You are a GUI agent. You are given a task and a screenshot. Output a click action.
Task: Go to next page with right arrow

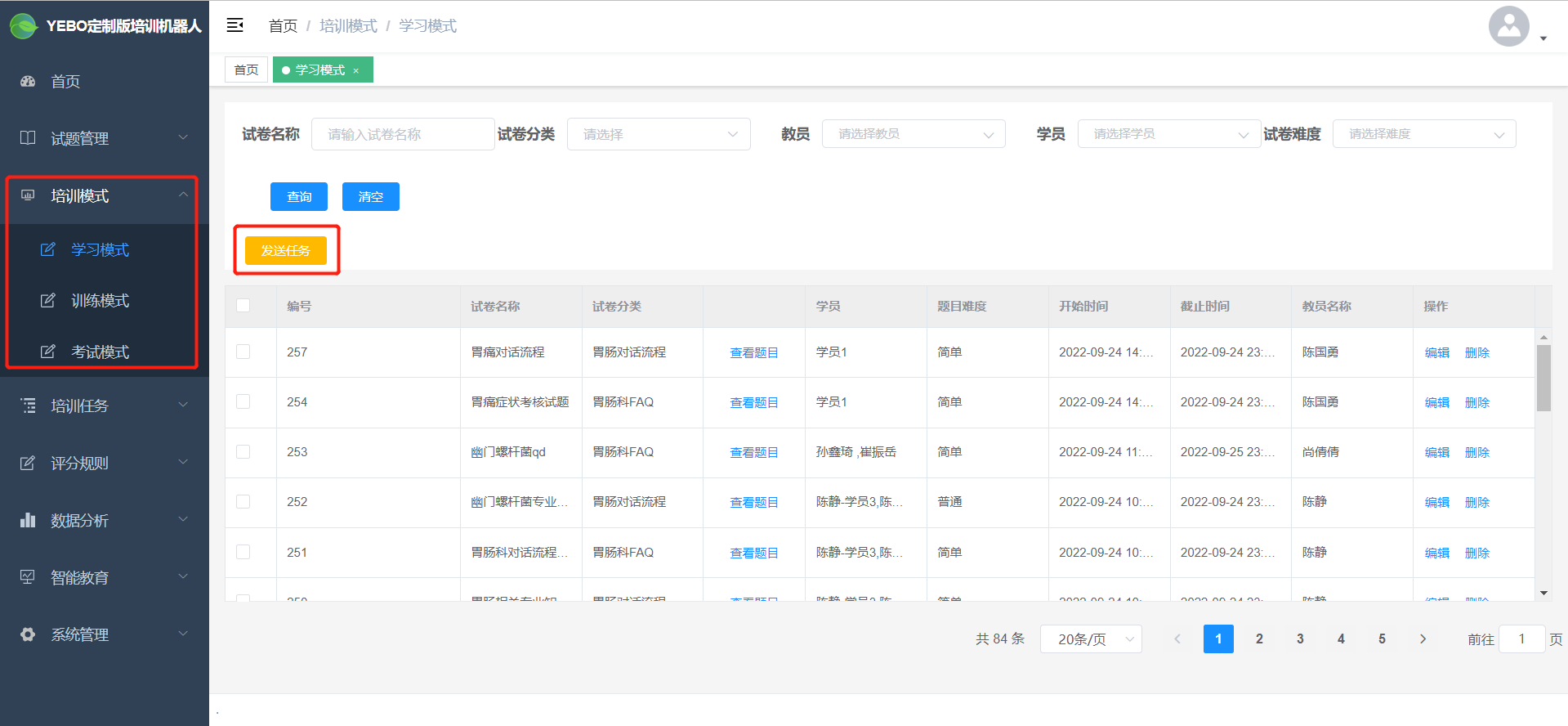tap(1423, 639)
